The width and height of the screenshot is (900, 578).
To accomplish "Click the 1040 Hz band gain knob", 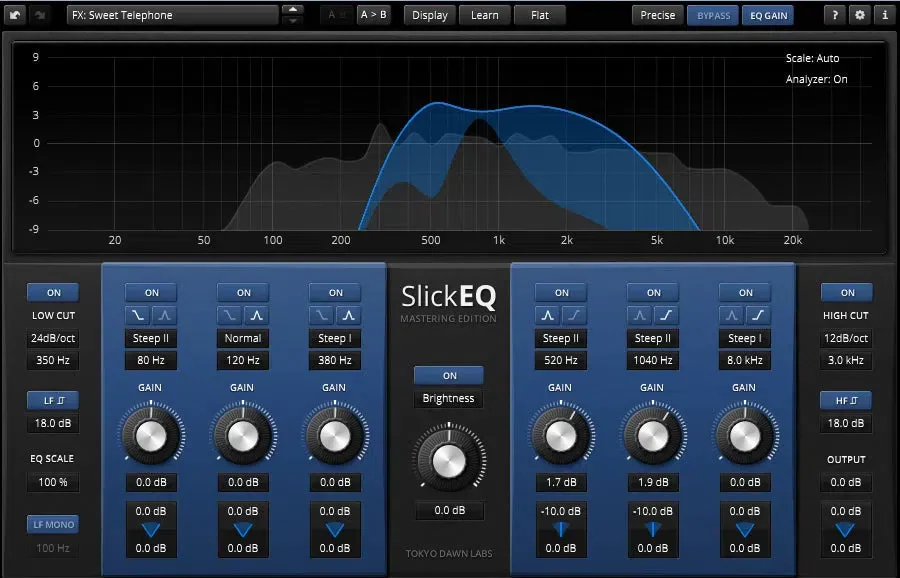I will tap(653, 436).
